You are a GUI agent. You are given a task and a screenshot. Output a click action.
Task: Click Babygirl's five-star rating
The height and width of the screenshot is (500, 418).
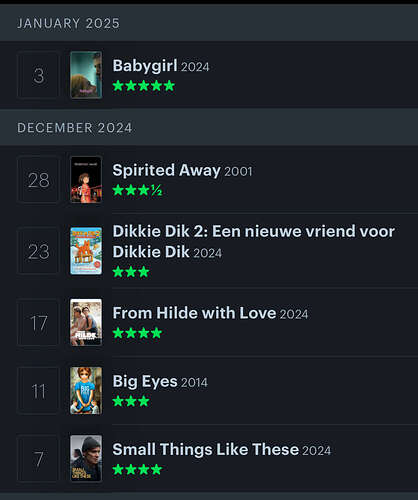tap(144, 86)
